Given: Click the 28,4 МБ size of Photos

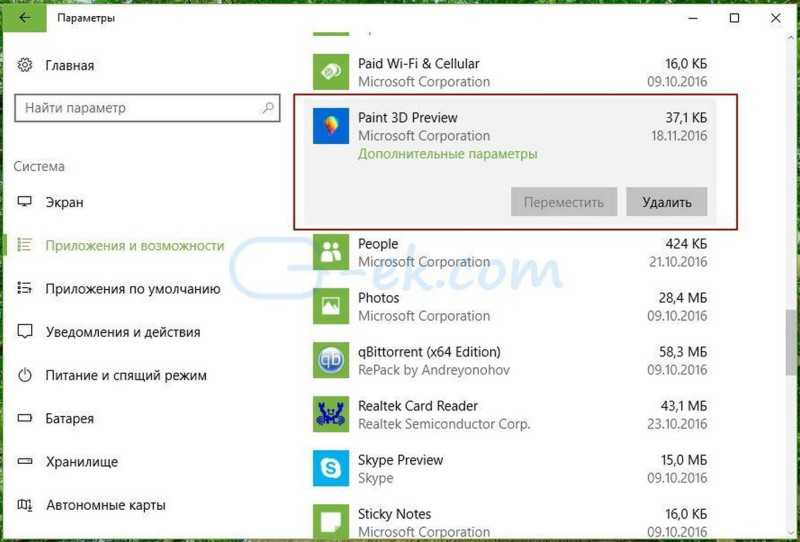Looking at the screenshot, I should (683, 298).
